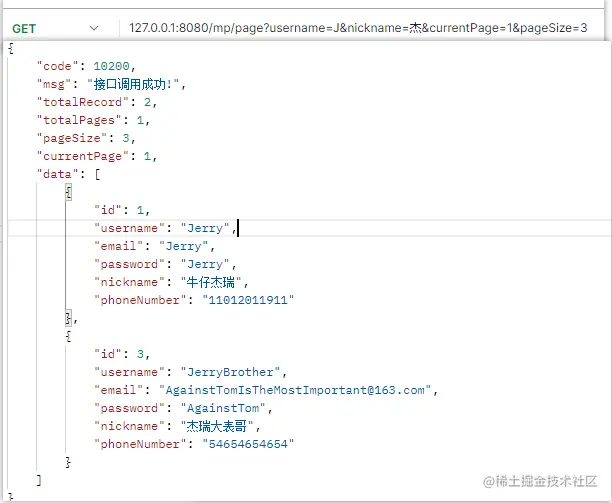Screen dimensions: 612x503
Task: Click the "data" array key
Action: click(58, 174)
